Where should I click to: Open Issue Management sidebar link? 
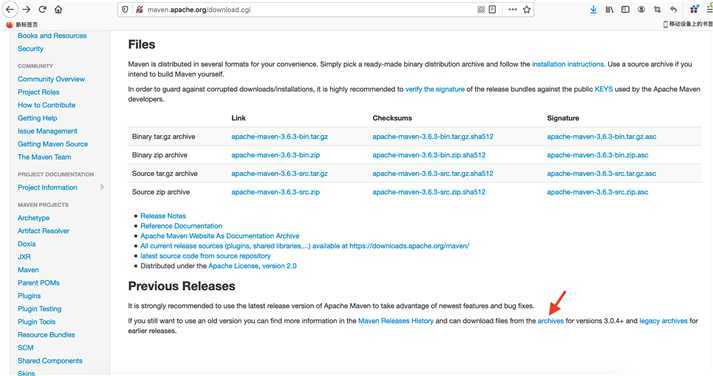point(47,131)
